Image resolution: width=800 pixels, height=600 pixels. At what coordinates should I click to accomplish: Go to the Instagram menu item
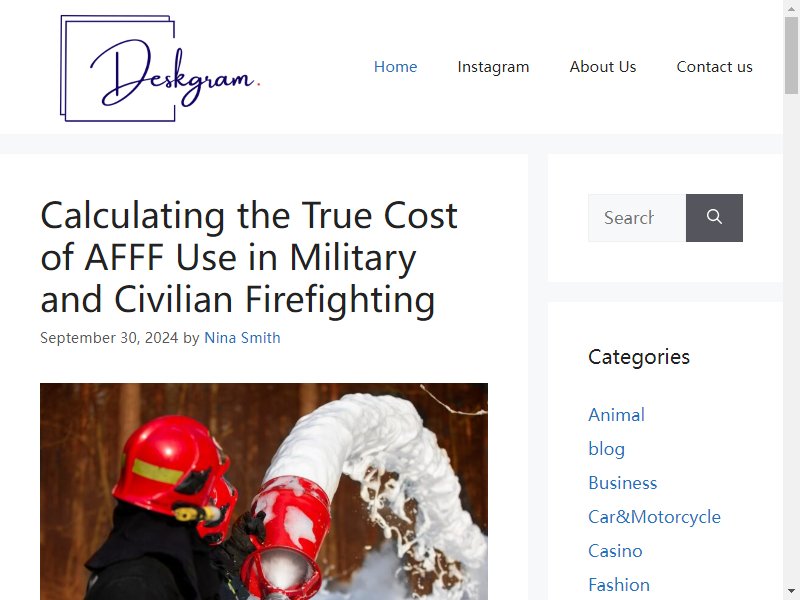(493, 67)
